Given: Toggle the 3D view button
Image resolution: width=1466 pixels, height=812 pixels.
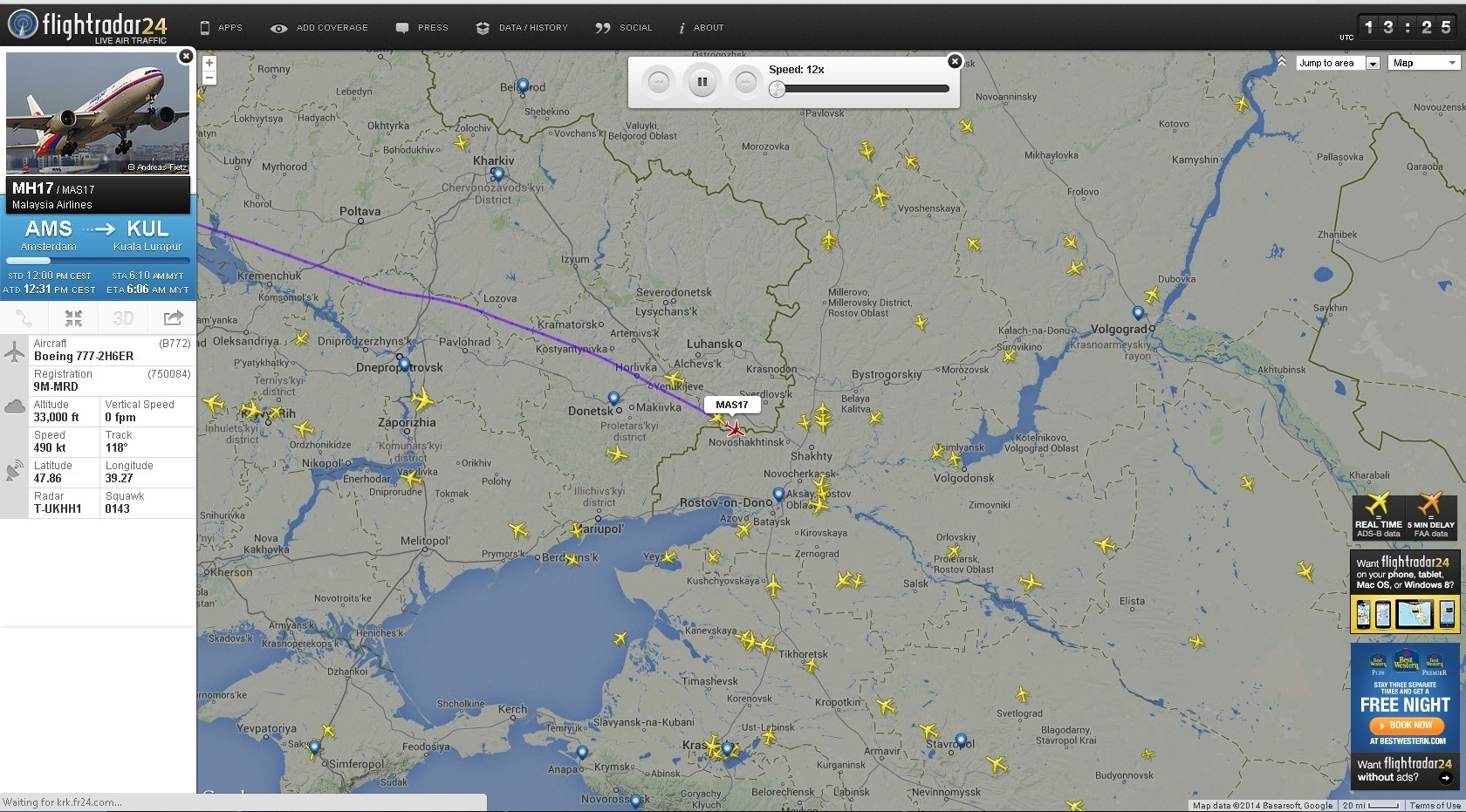Looking at the screenshot, I should (123, 318).
